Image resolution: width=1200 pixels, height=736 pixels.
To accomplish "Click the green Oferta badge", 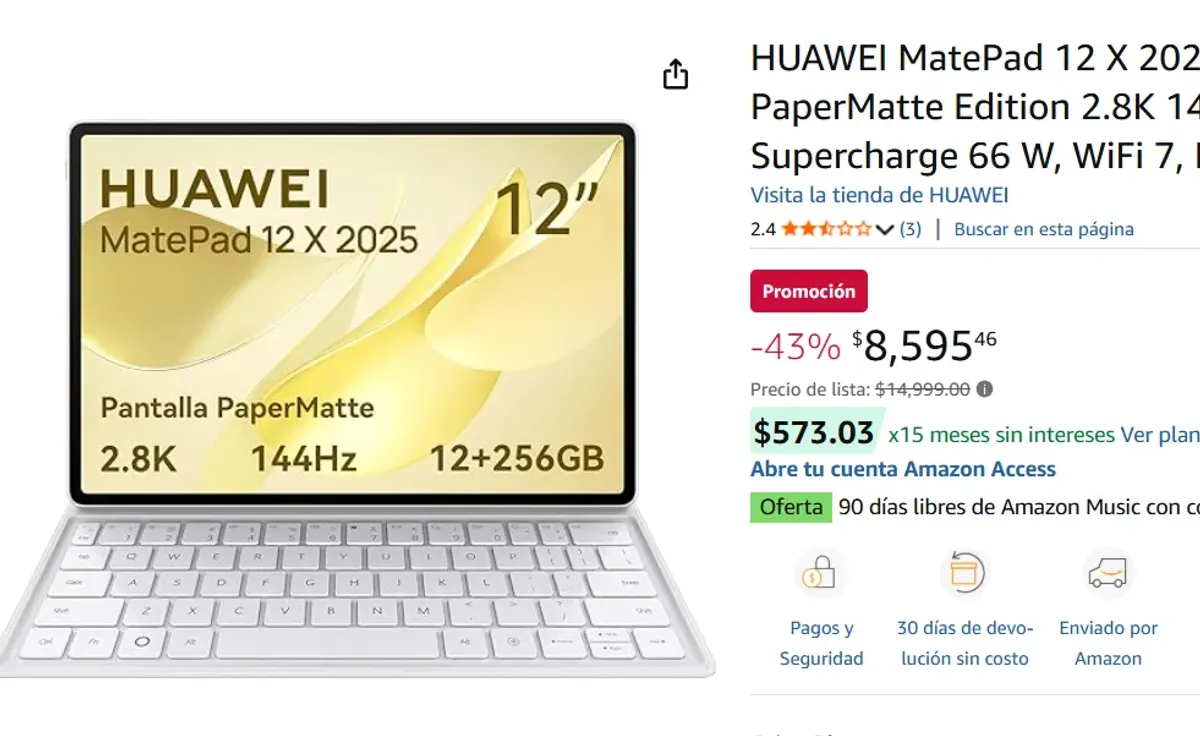I will point(790,507).
